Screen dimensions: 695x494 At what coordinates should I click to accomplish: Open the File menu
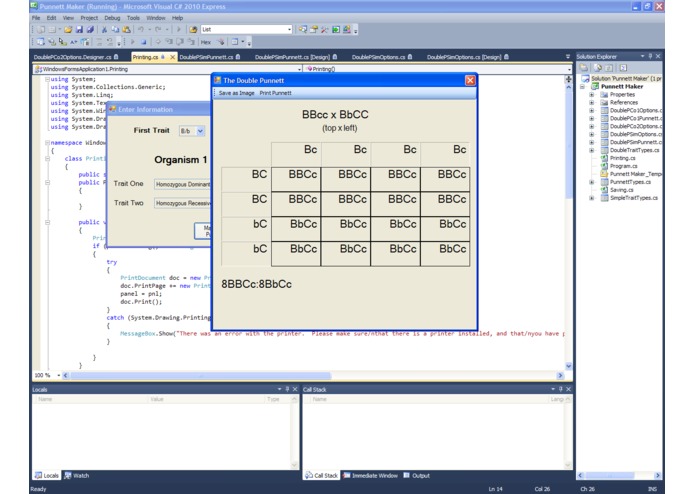tap(36, 18)
